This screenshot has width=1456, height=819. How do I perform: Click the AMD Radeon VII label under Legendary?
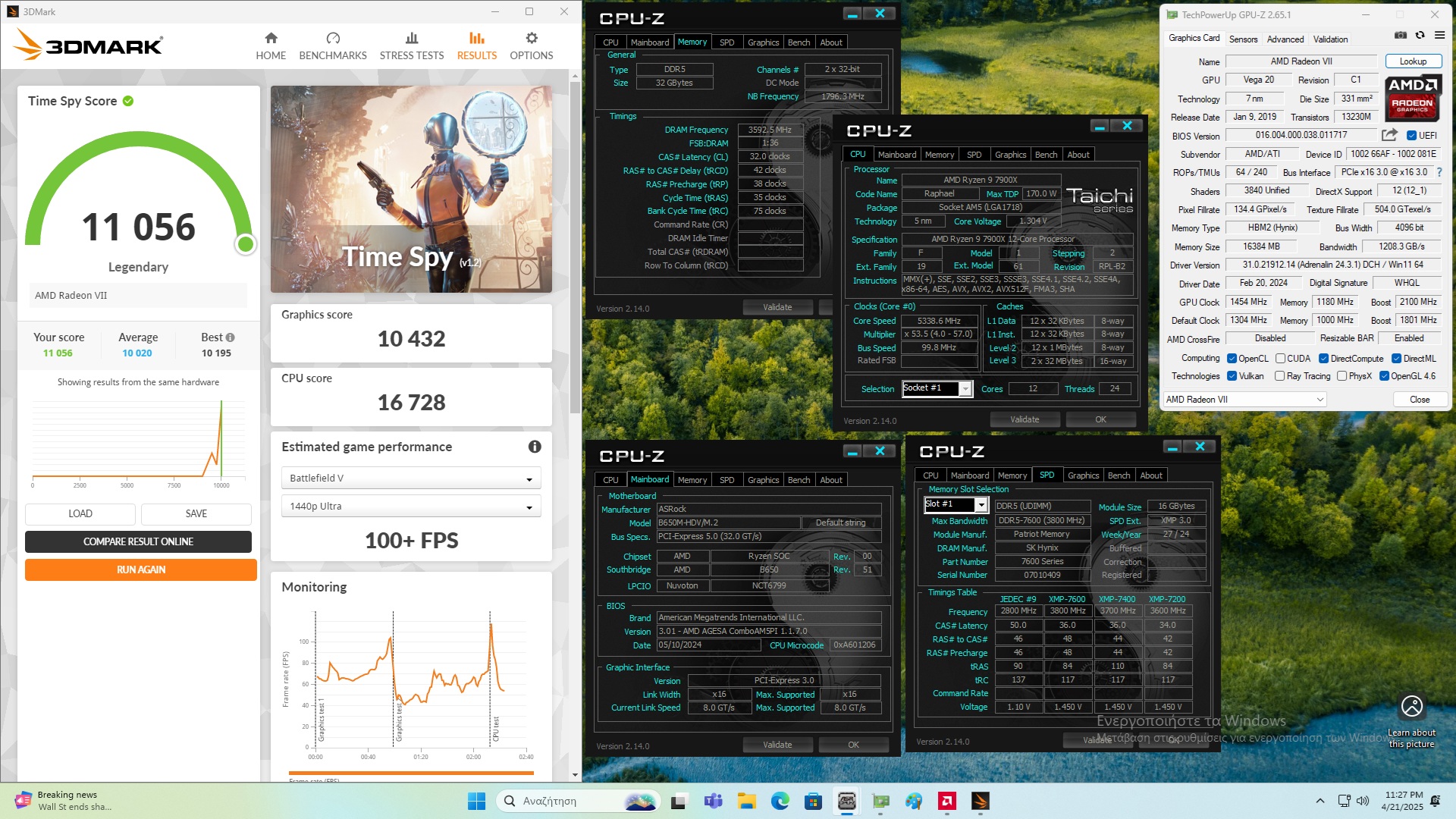[138, 295]
